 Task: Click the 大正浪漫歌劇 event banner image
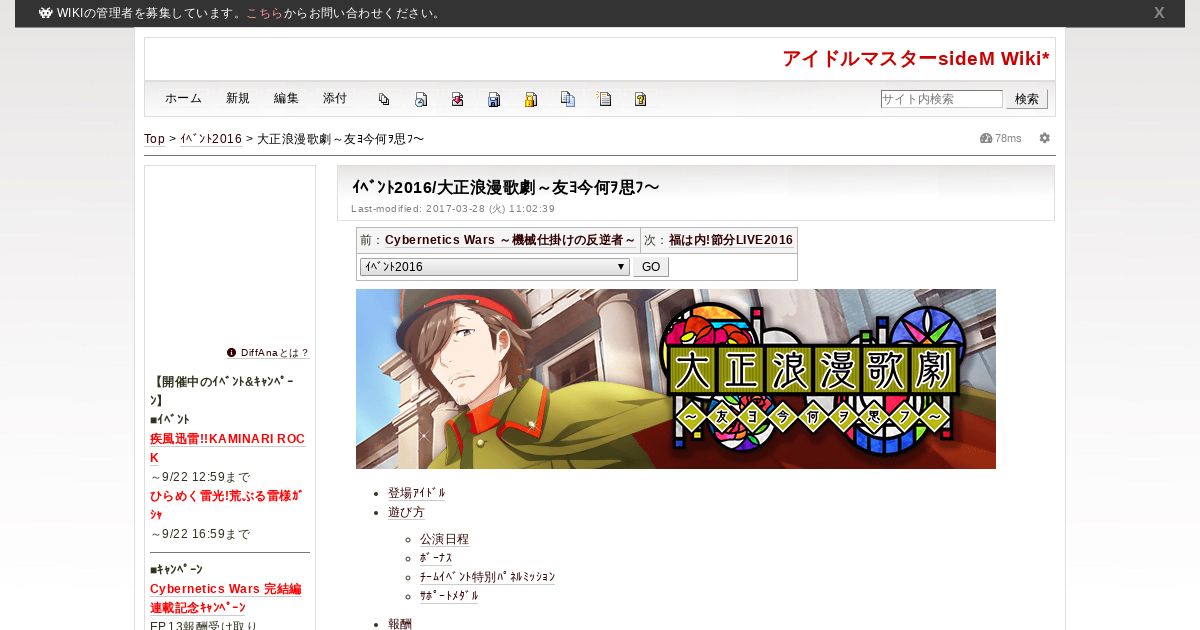pos(676,379)
